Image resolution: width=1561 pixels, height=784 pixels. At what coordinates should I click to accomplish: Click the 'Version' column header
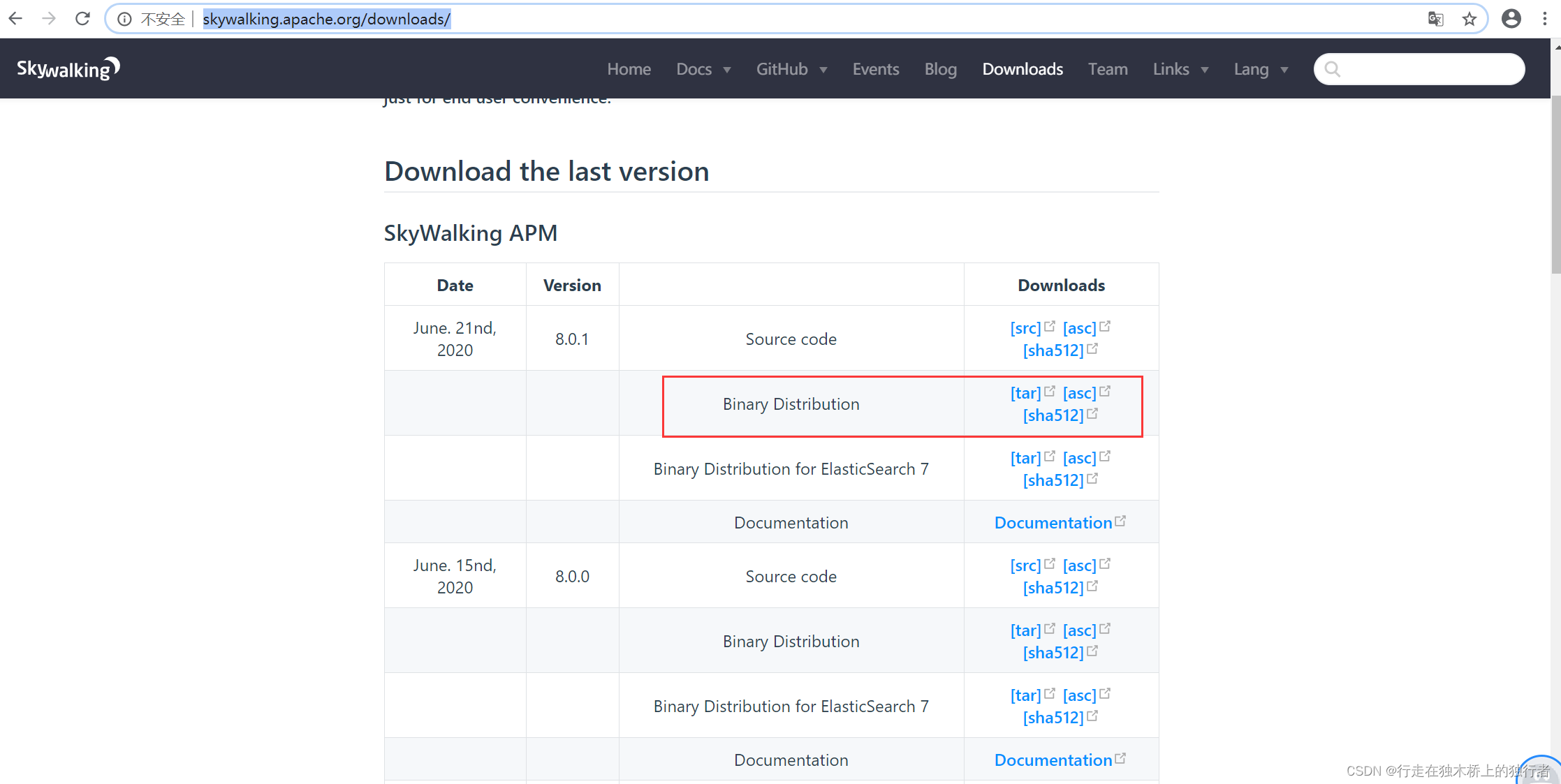[572, 286]
